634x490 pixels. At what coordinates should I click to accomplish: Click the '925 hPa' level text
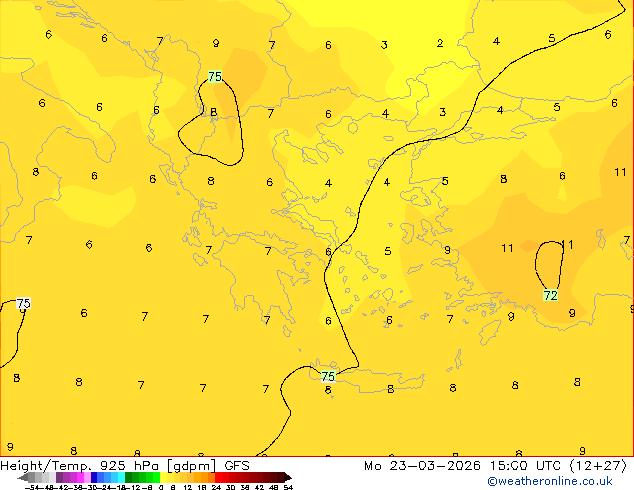point(129,466)
